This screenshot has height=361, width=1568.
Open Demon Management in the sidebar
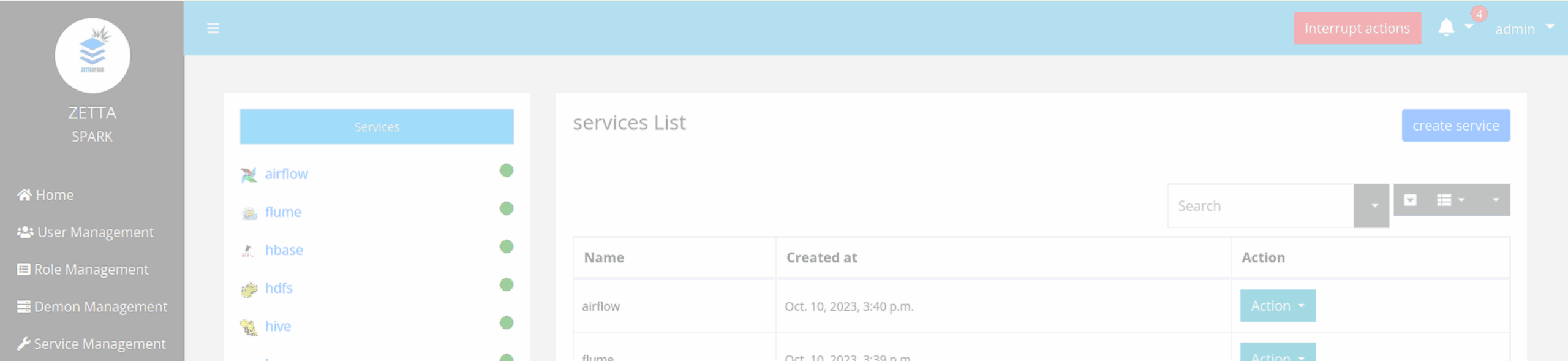click(x=92, y=306)
